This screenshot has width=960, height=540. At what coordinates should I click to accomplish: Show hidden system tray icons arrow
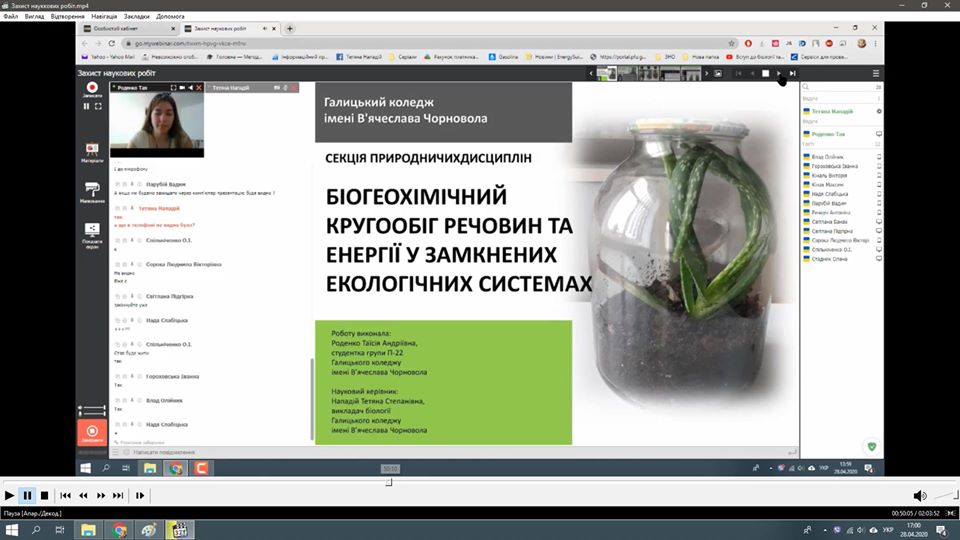click(x=825, y=530)
